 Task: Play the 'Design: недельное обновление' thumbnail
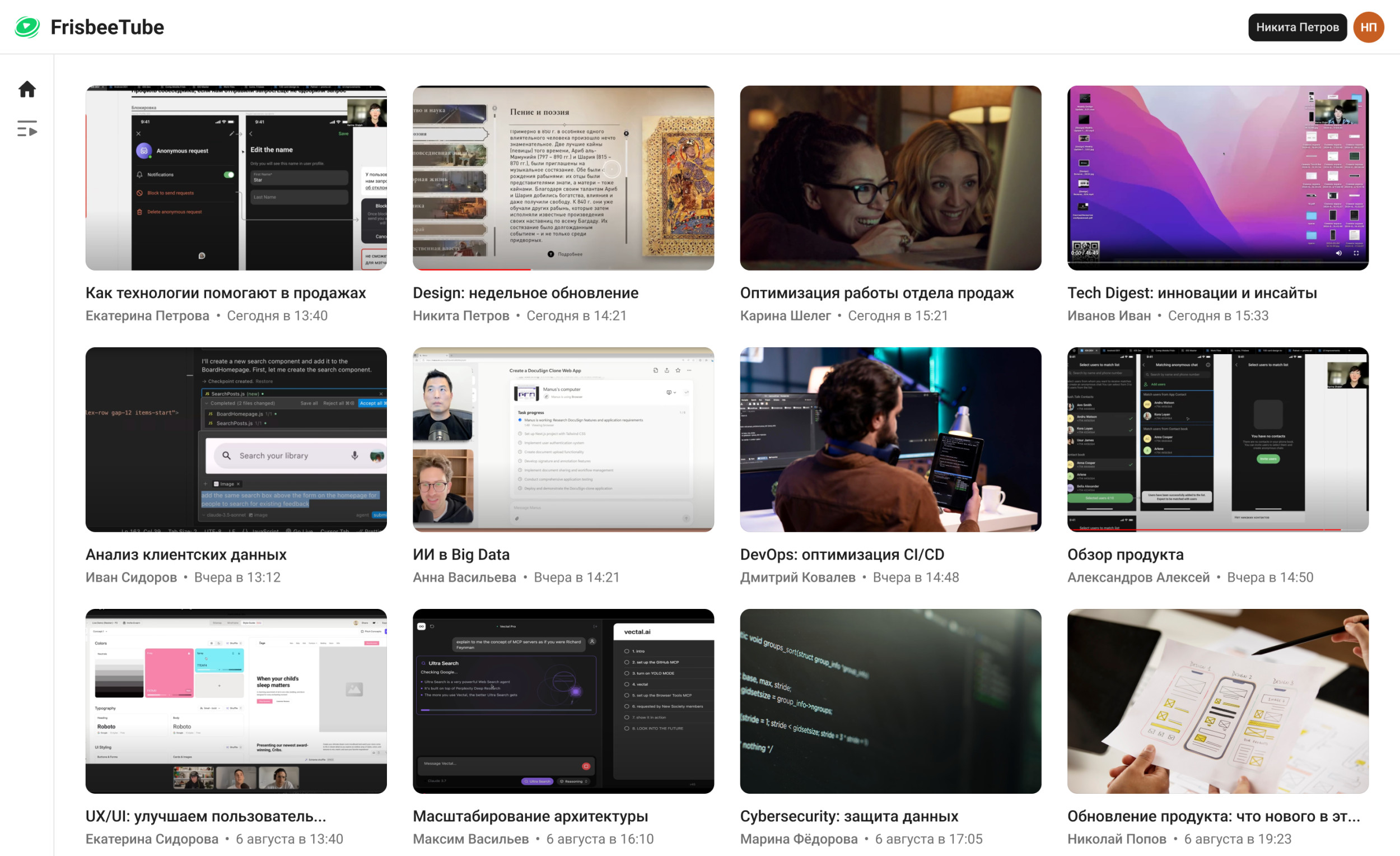563,178
